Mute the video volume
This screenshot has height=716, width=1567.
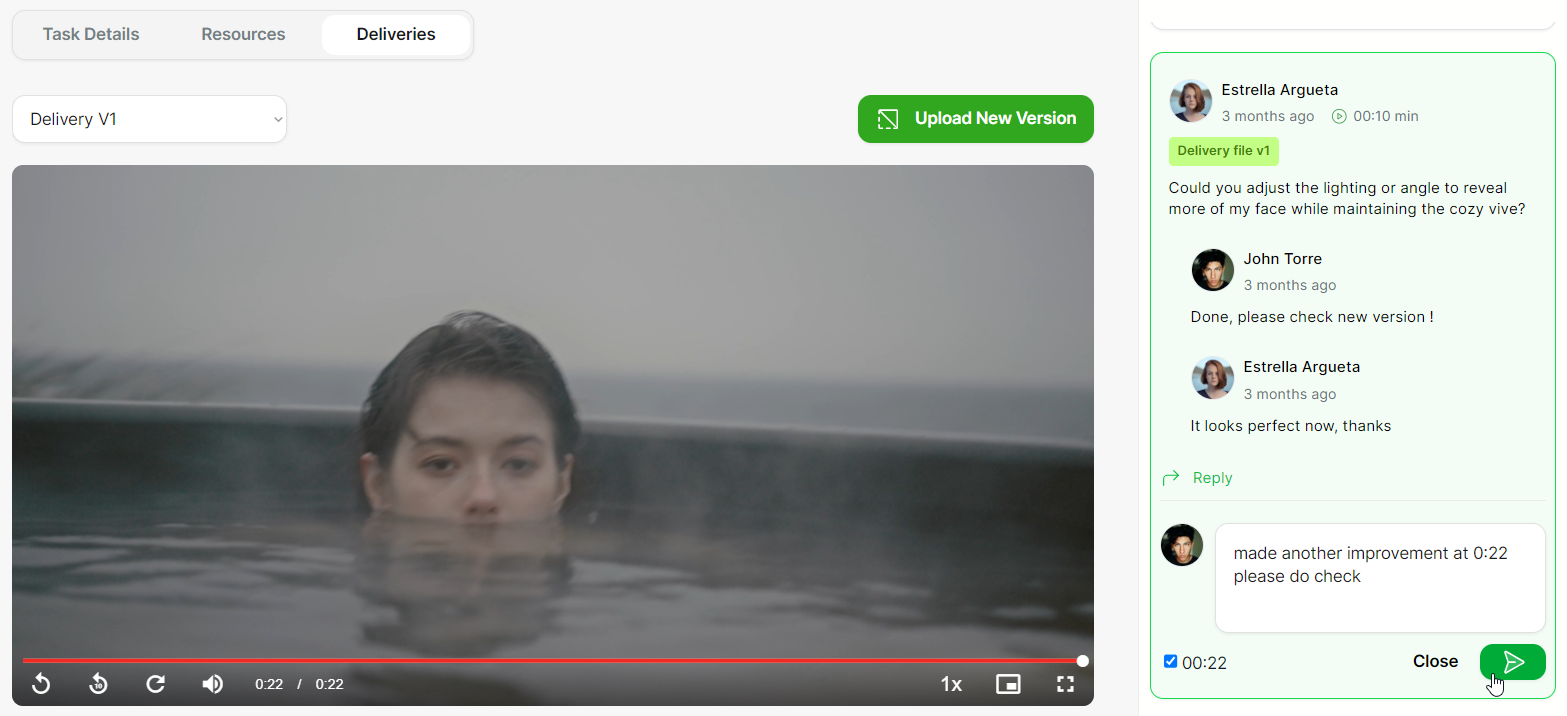click(x=213, y=684)
